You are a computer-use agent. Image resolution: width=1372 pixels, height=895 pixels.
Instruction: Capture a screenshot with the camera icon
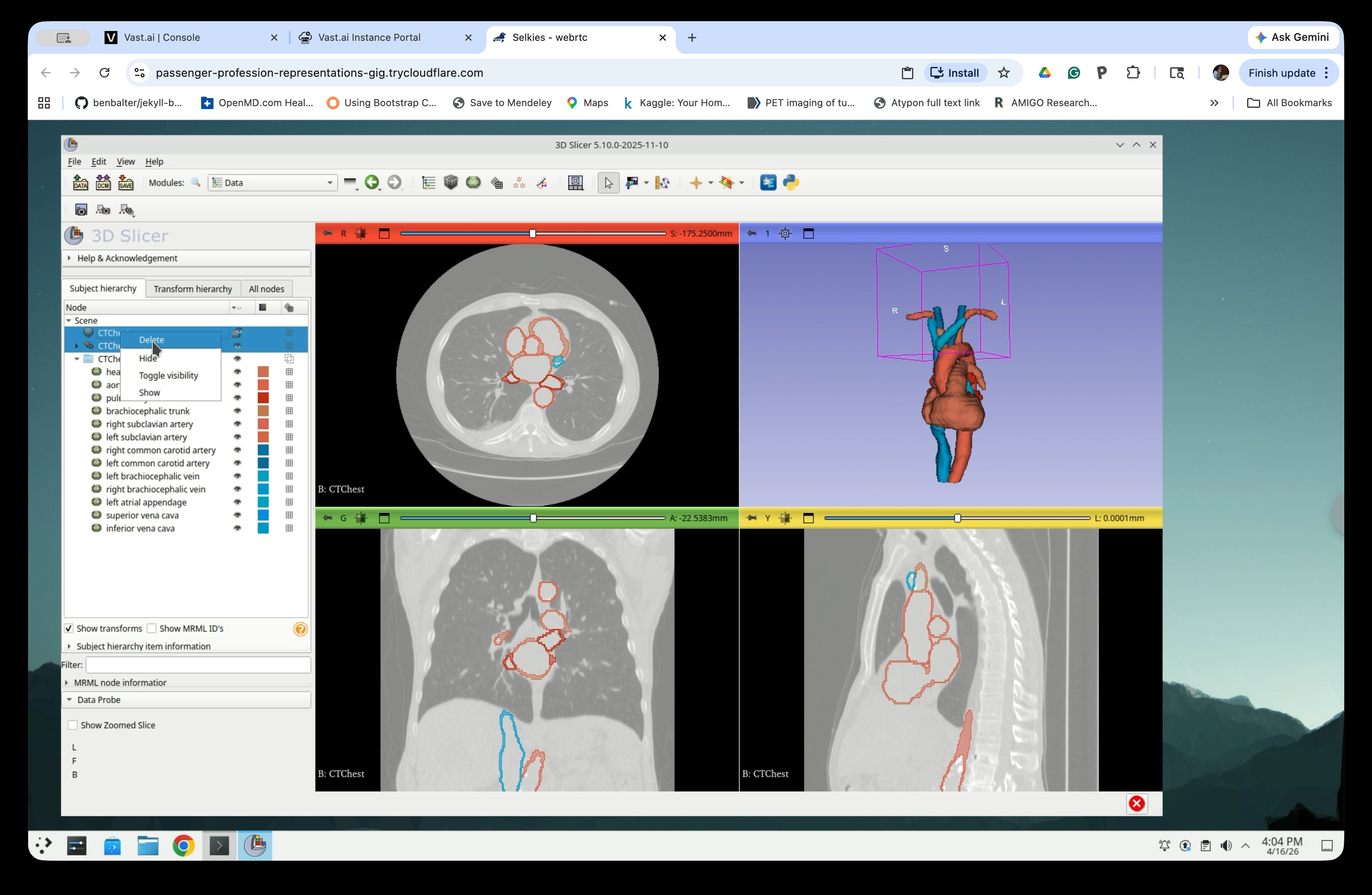tap(81, 209)
